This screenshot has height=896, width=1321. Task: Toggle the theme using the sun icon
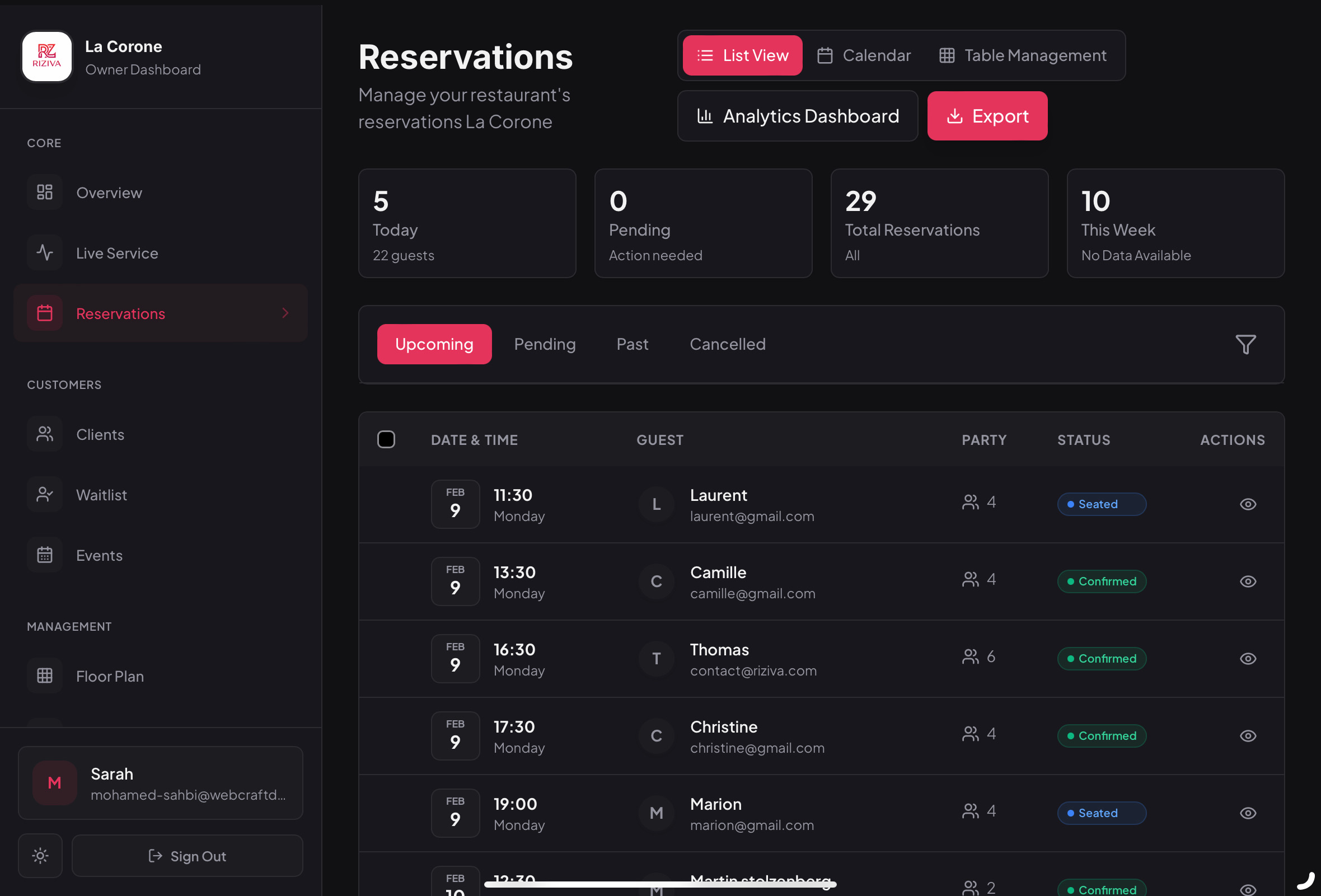click(40, 856)
